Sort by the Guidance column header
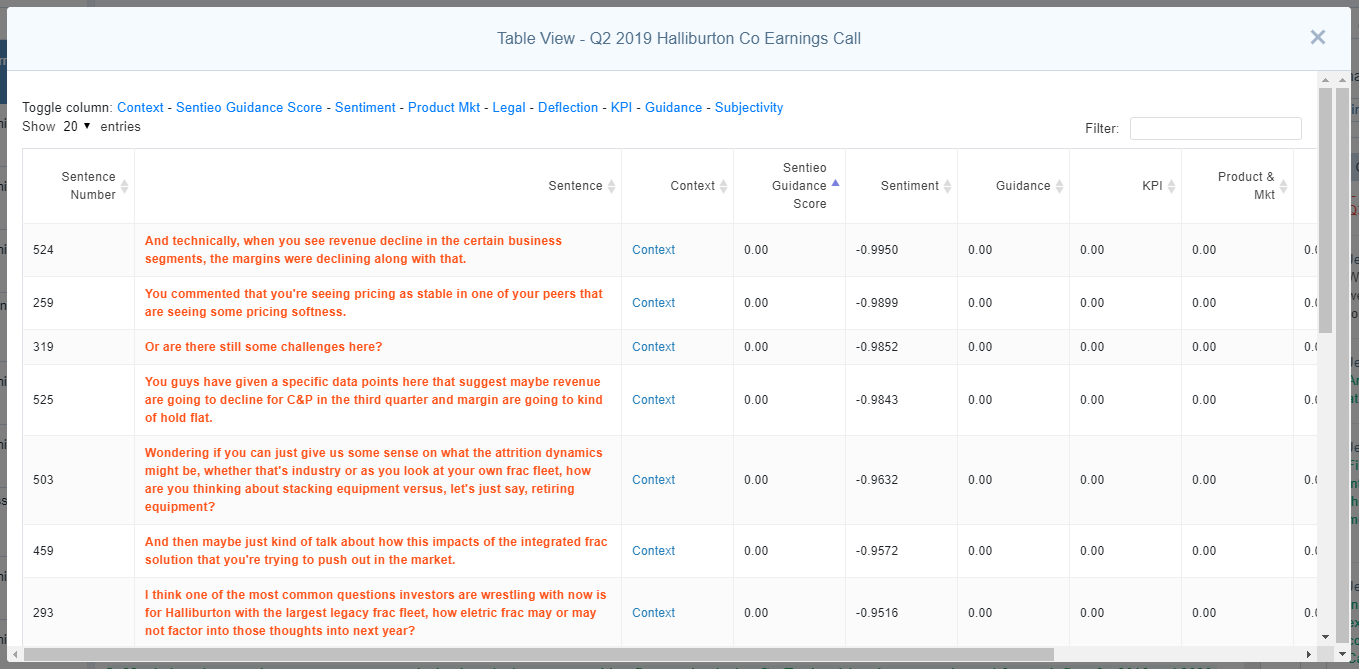 [1013, 186]
